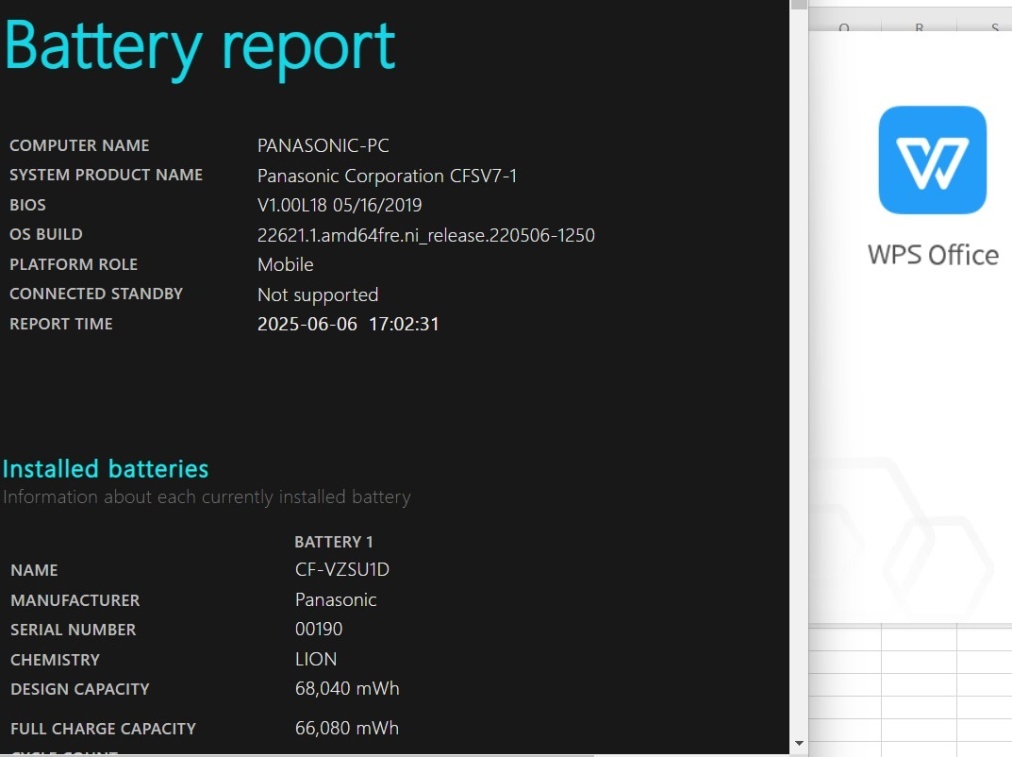The image size is (1012, 757).
Task: Click the WPS Office logo icon
Action: point(932,160)
